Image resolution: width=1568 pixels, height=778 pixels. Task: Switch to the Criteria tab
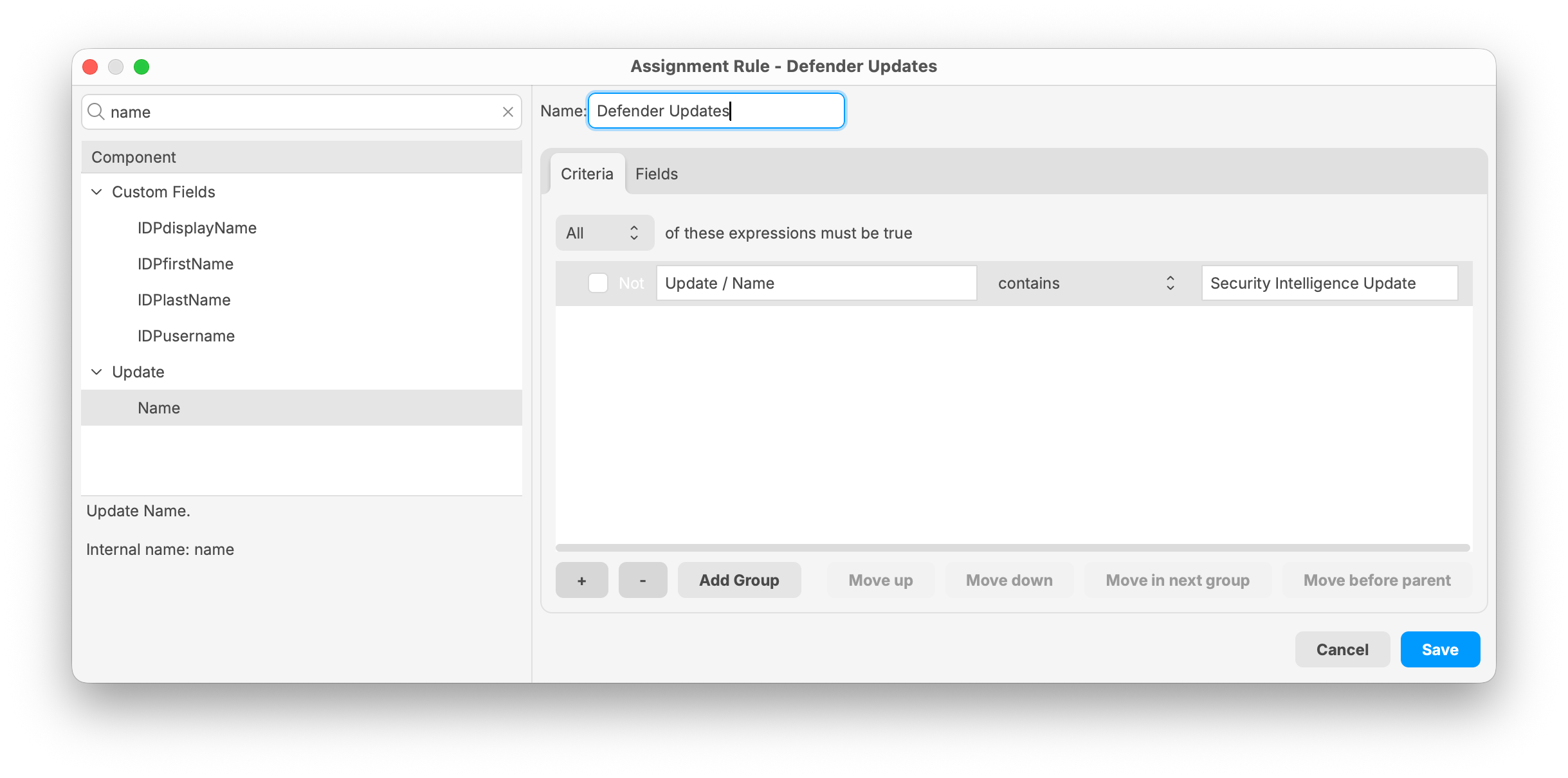click(x=587, y=174)
